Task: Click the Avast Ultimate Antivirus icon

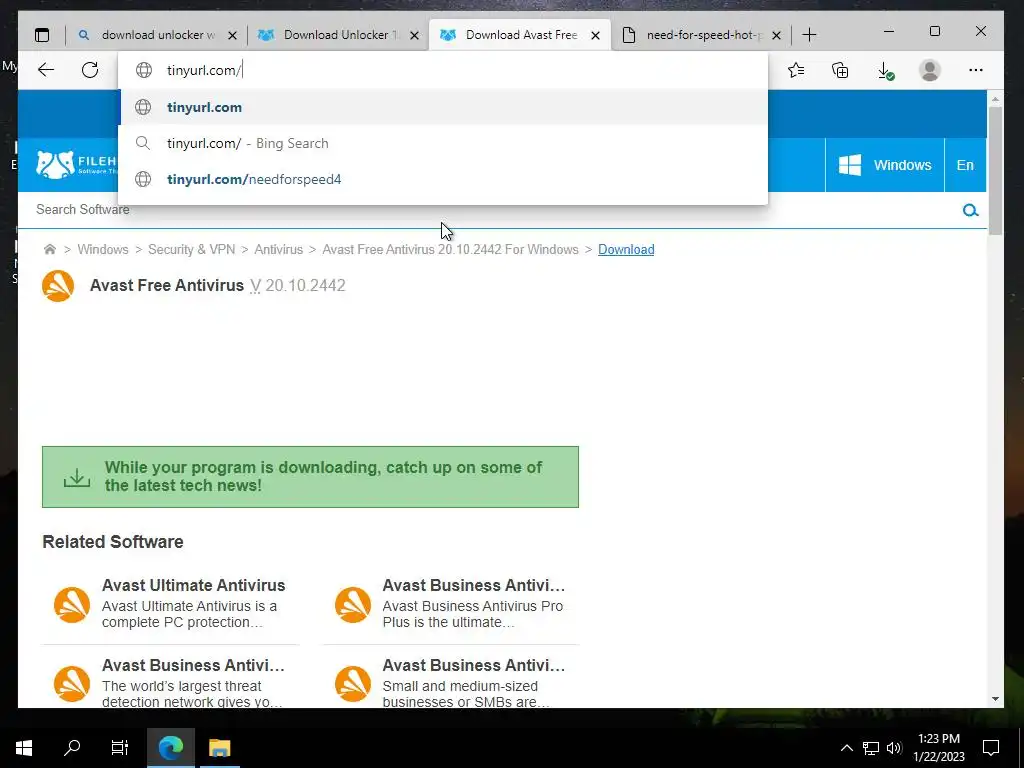Action: point(72,605)
